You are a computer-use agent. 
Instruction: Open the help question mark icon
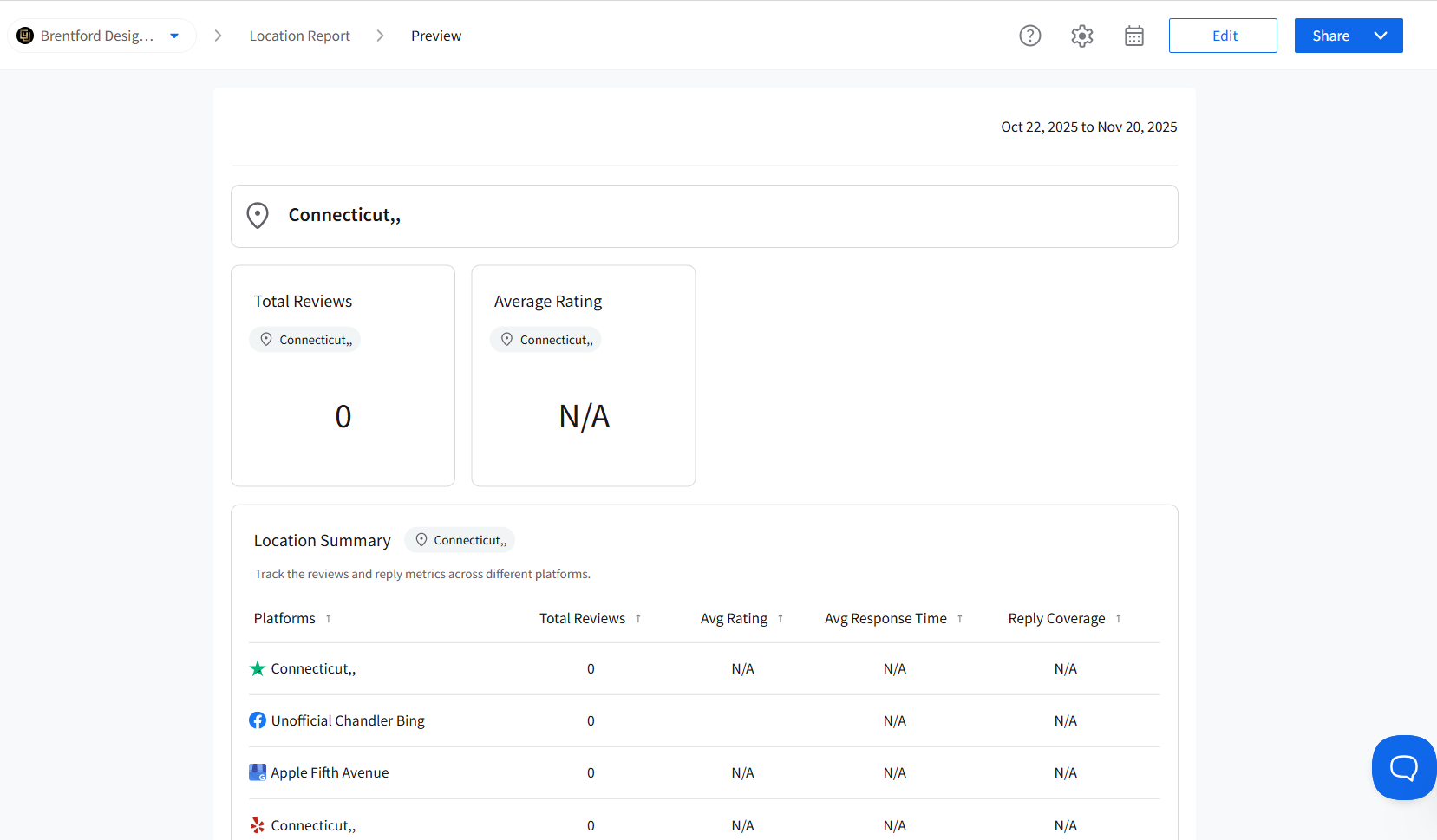tap(1030, 36)
